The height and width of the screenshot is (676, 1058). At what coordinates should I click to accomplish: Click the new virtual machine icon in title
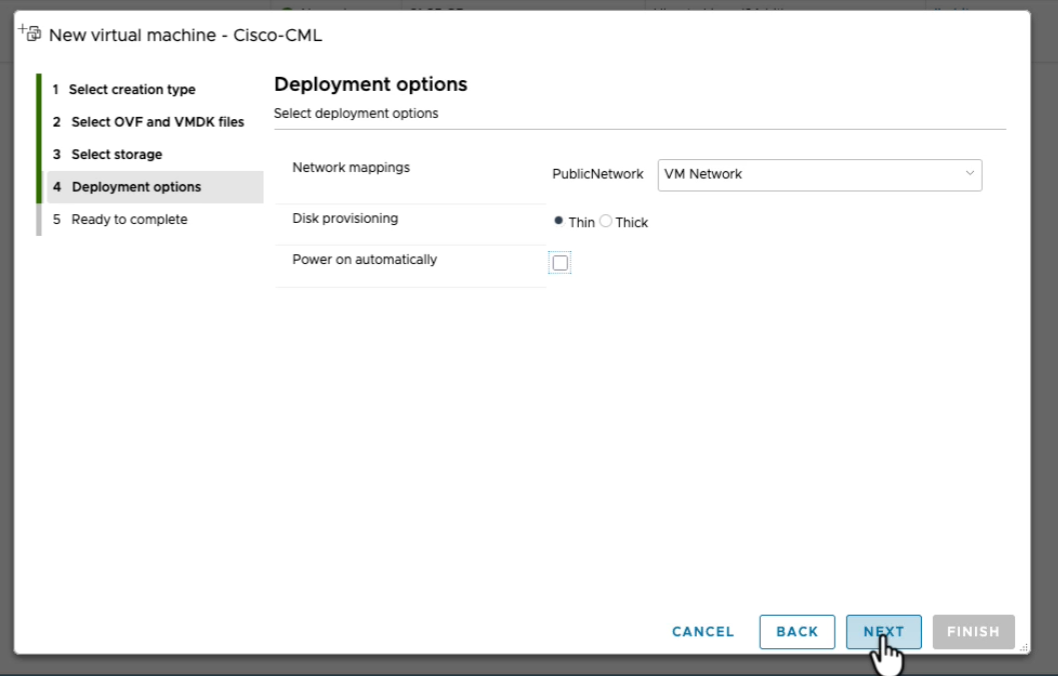pos(30,32)
